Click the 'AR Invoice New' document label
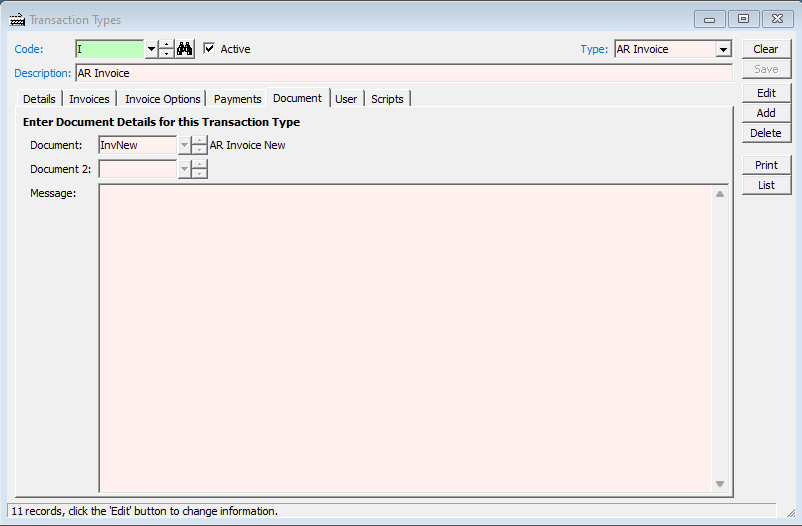This screenshot has width=802, height=526. click(x=248, y=145)
